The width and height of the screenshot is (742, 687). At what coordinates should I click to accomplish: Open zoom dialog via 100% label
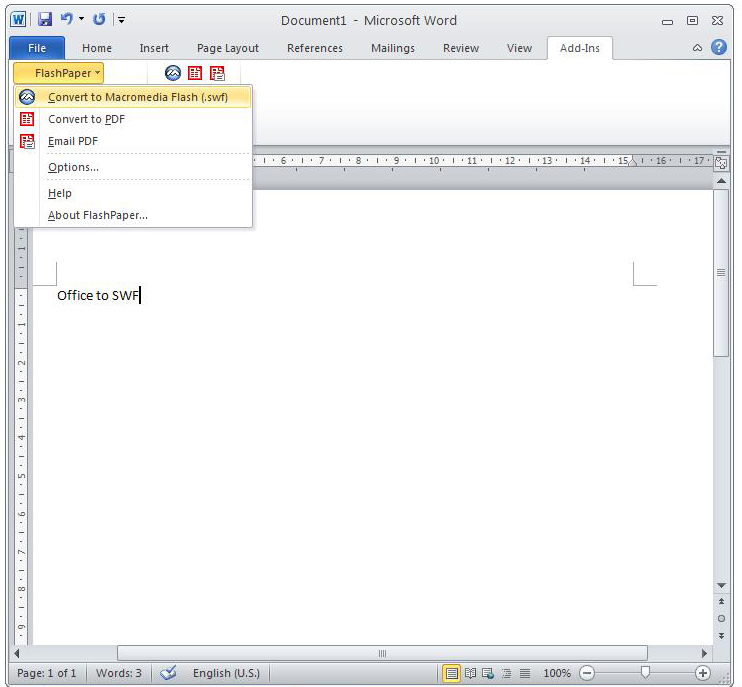pyautogui.click(x=557, y=673)
